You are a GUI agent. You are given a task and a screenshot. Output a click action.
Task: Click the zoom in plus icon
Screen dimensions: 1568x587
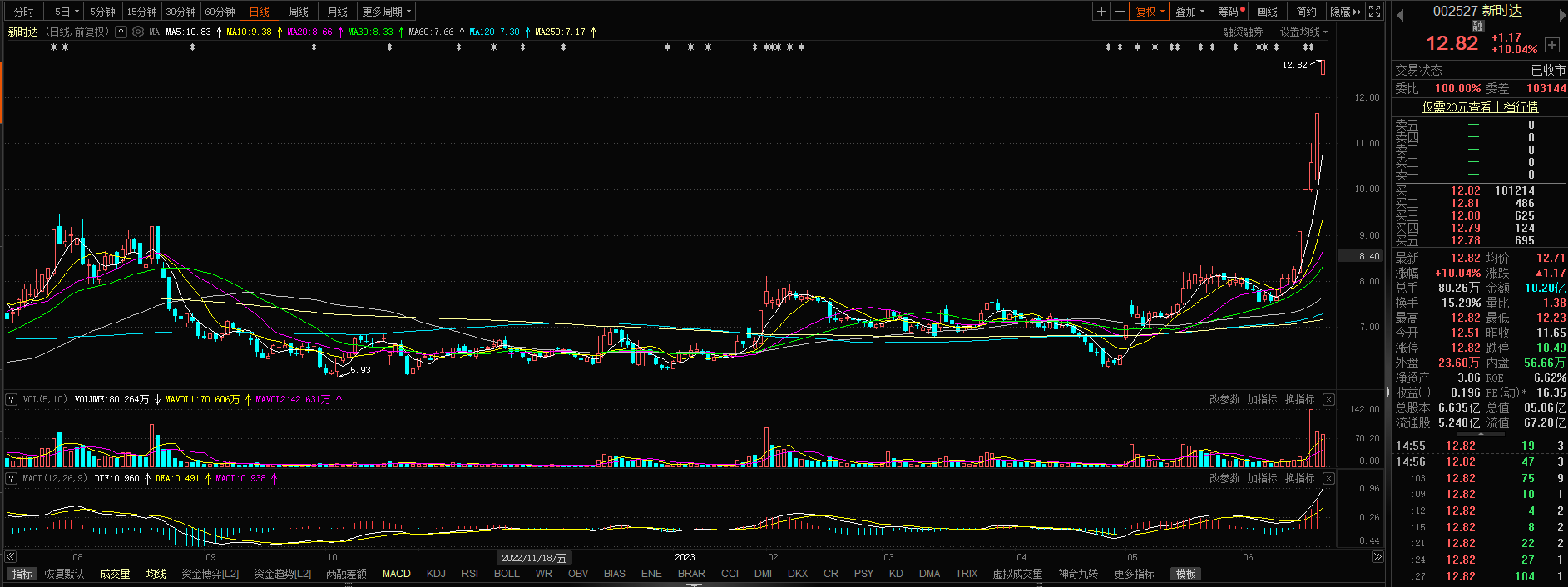[1101, 12]
